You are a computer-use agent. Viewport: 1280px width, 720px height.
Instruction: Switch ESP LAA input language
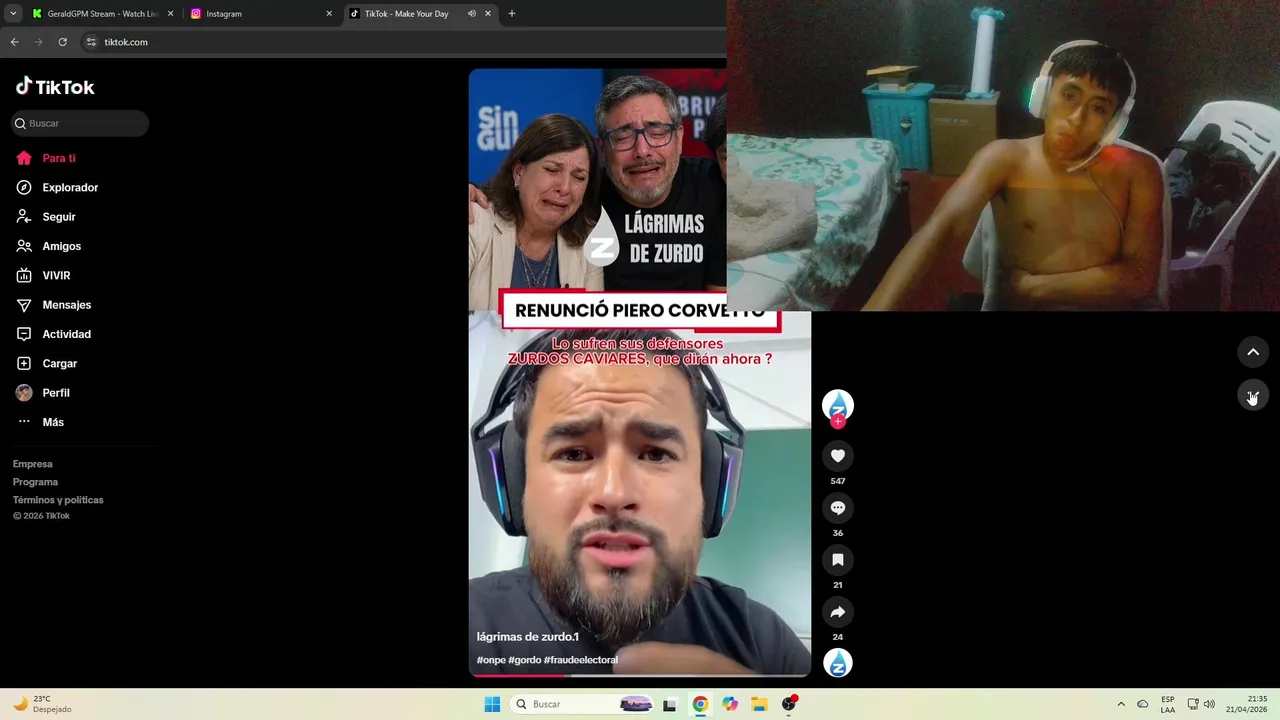[x=1168, y=704]
